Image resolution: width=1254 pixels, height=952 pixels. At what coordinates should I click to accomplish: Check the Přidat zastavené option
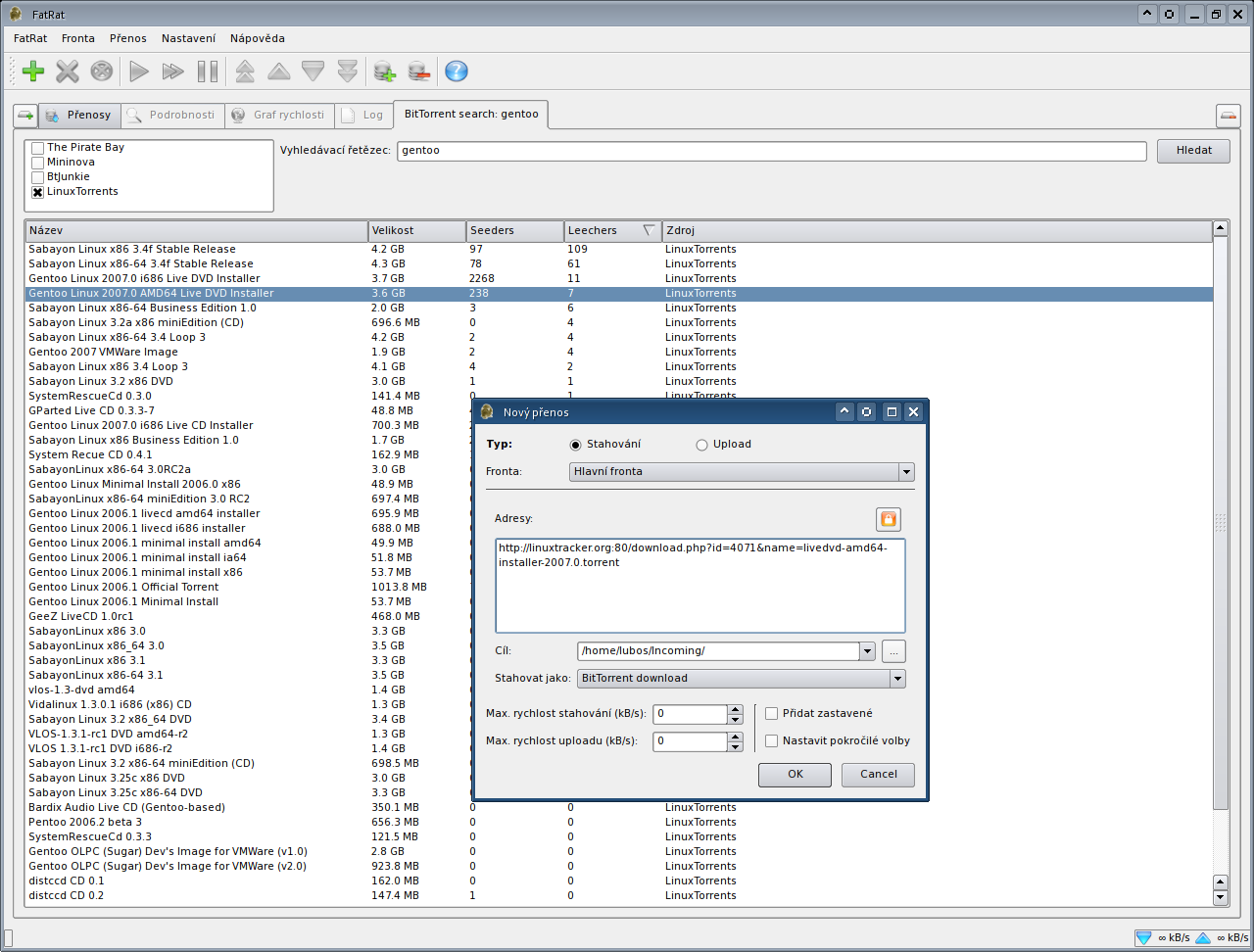coord(772,714)
